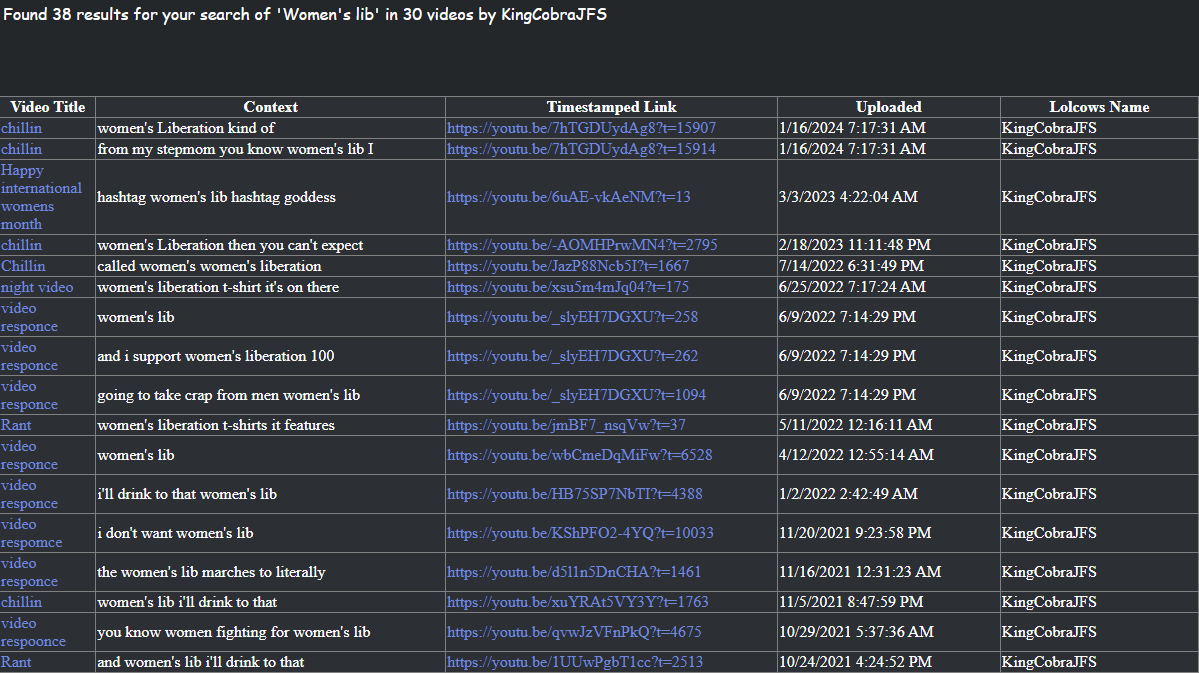Open the 'night video' title link
Image resolution: width=1199 pixels, height=673 pixels.
(x=37, y=287)
